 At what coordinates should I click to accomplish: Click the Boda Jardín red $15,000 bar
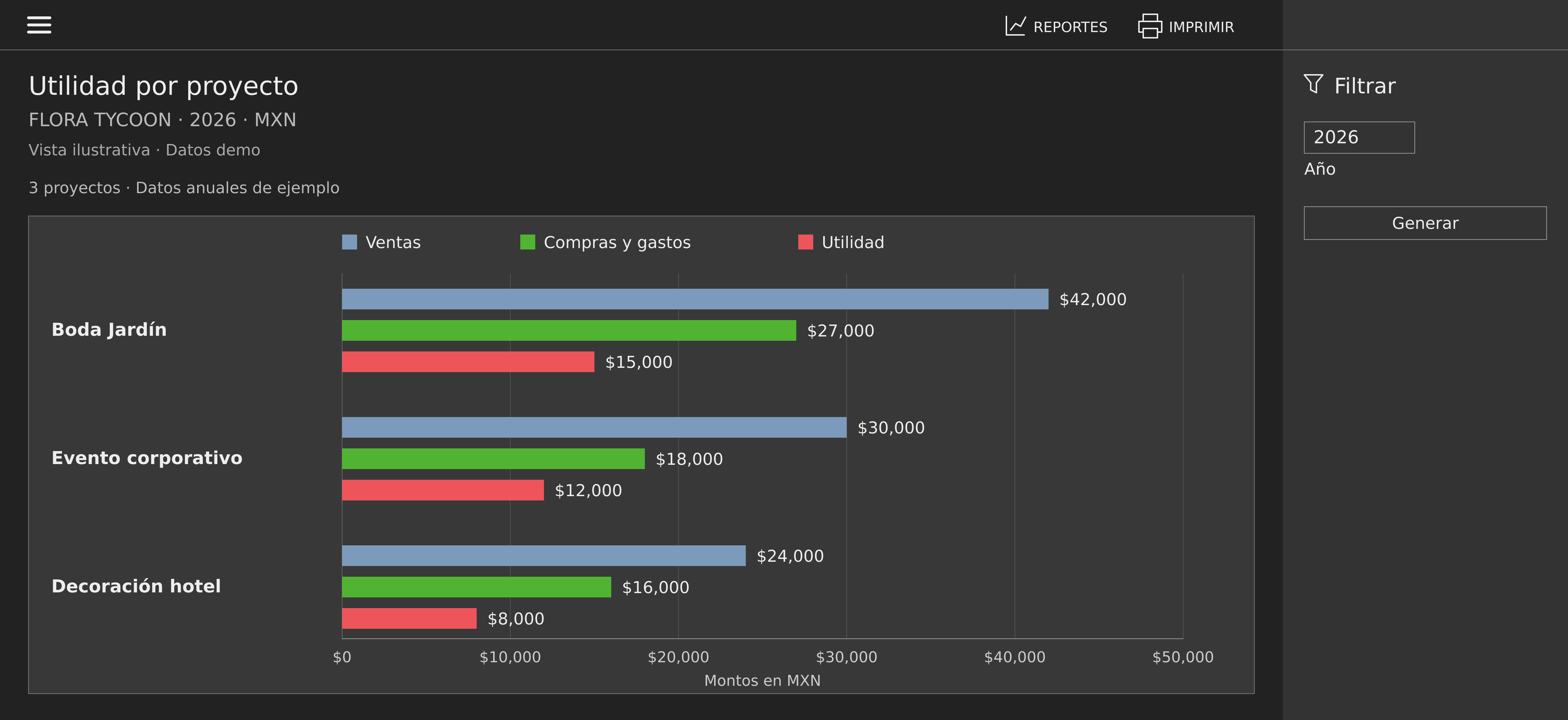[x=468, y=361]
